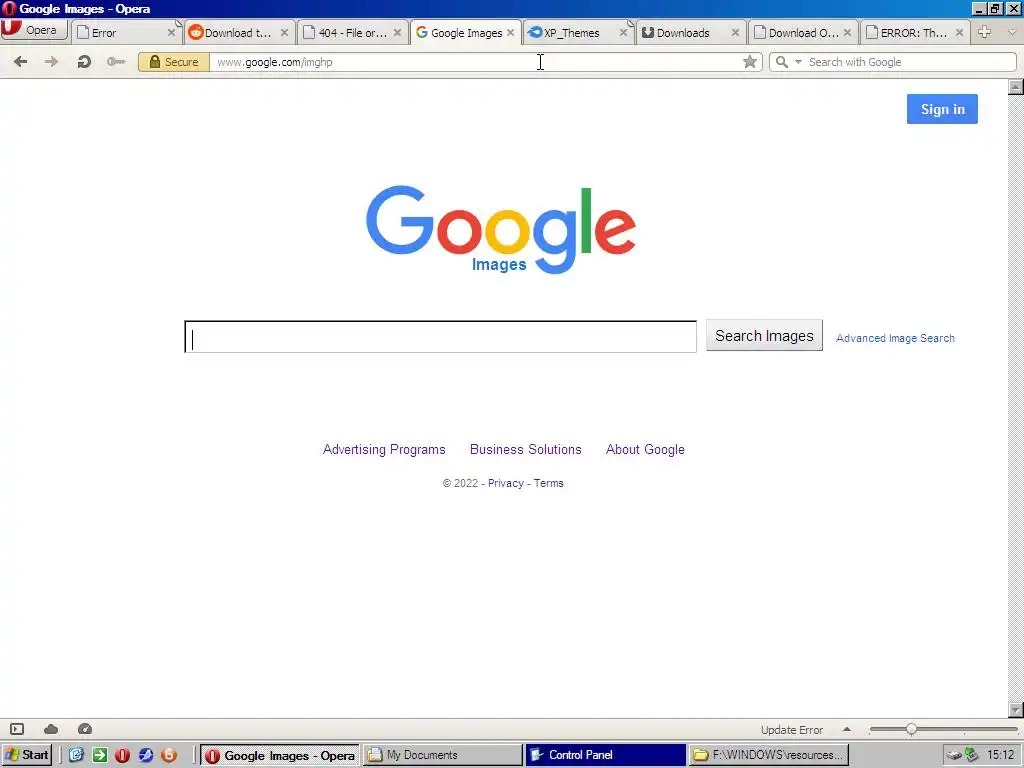Expand the tab bar dropdown arrow
1024x768 pixels.
pyautogui.click(x=1012, y=32)
